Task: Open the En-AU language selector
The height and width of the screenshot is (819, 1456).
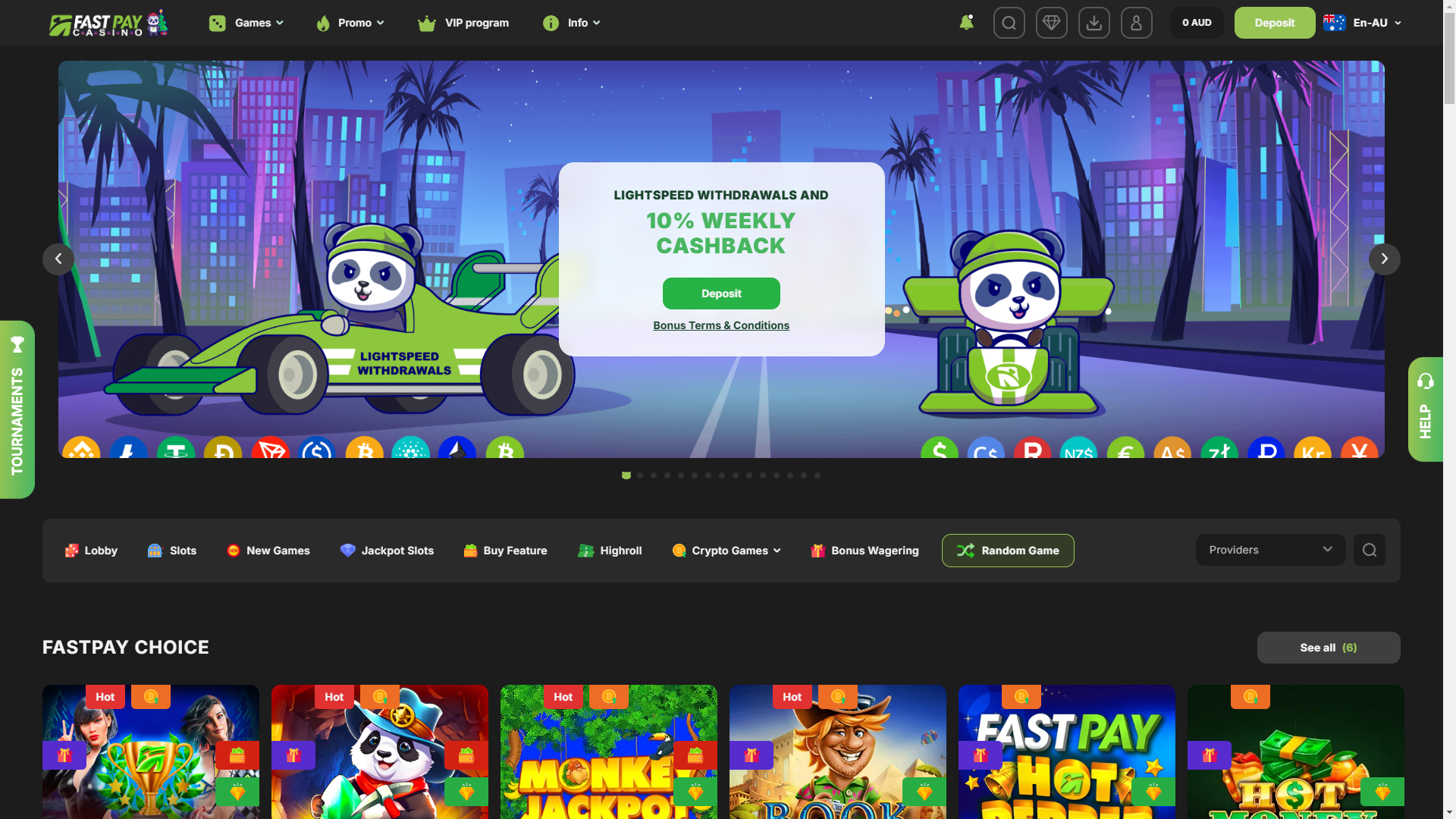Action: pos(1363,23)
